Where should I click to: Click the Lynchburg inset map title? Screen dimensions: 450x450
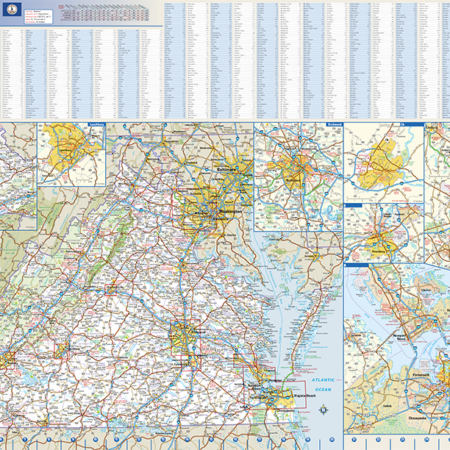(97, 124)
